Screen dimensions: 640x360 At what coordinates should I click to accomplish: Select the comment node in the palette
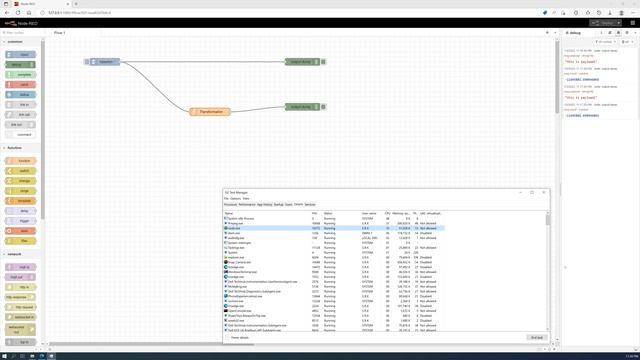click(20, 135)
